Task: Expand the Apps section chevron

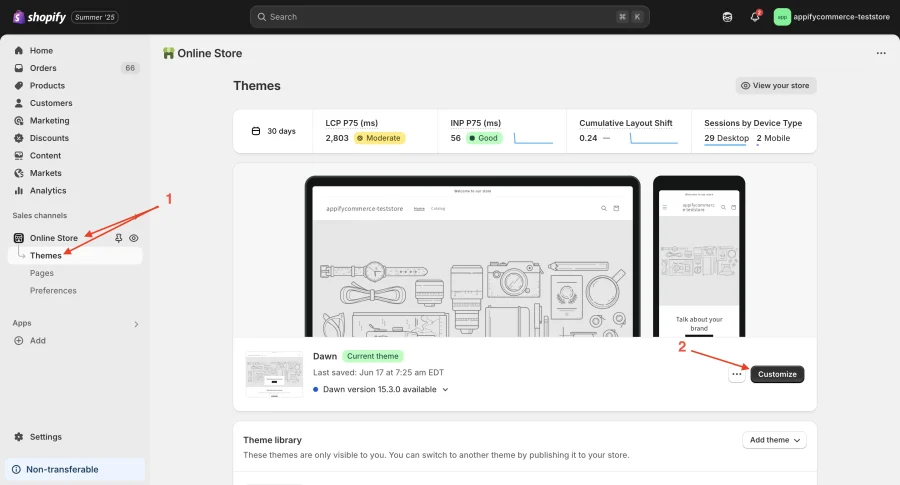Action: click(x=136, y=324)
